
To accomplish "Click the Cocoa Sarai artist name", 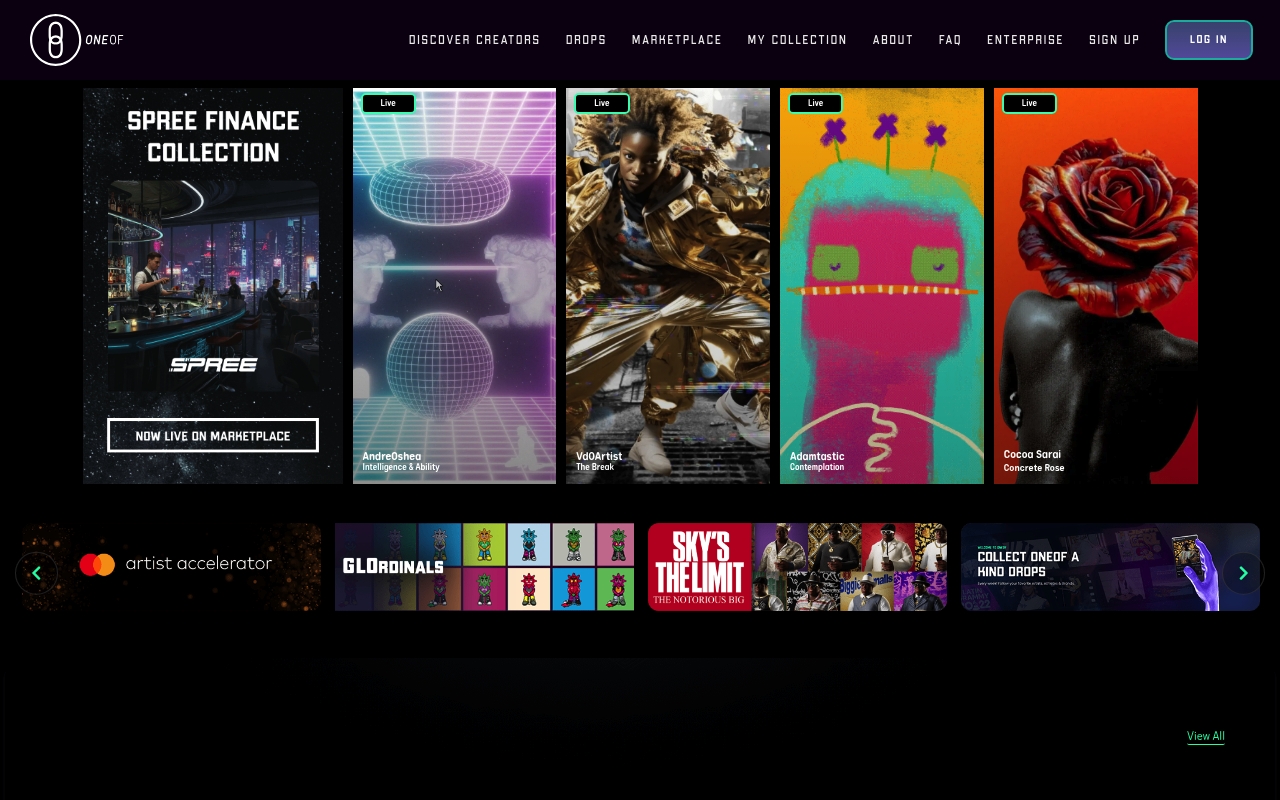I will [1032, 455].
